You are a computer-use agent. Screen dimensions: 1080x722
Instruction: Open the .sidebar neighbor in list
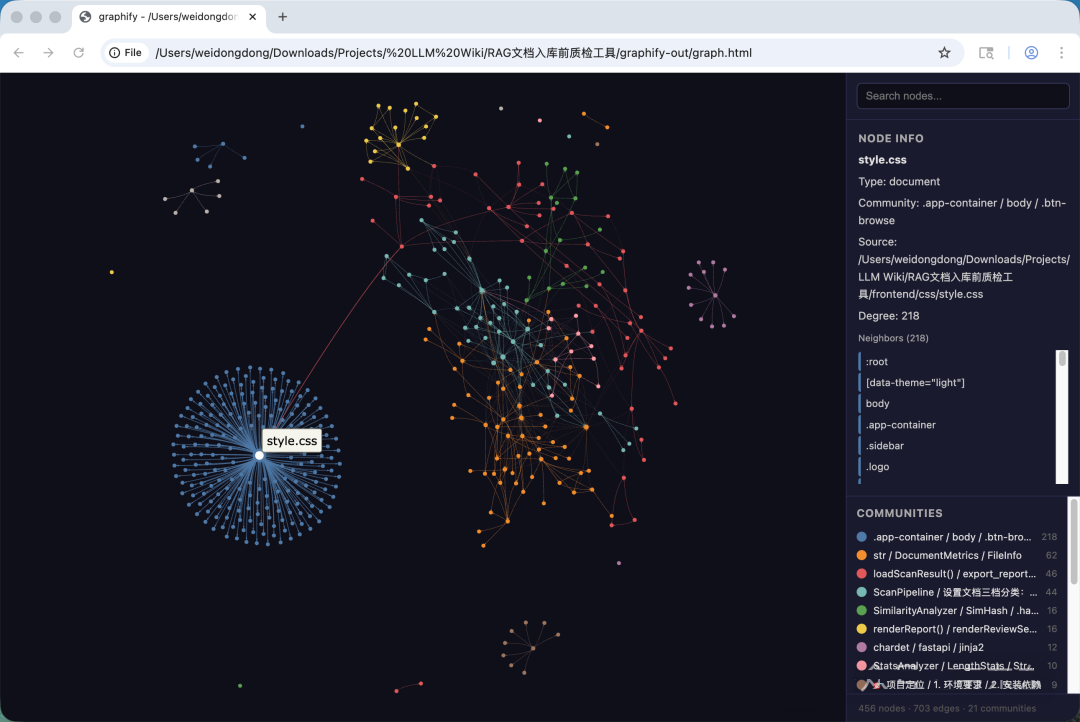(883, 446)
